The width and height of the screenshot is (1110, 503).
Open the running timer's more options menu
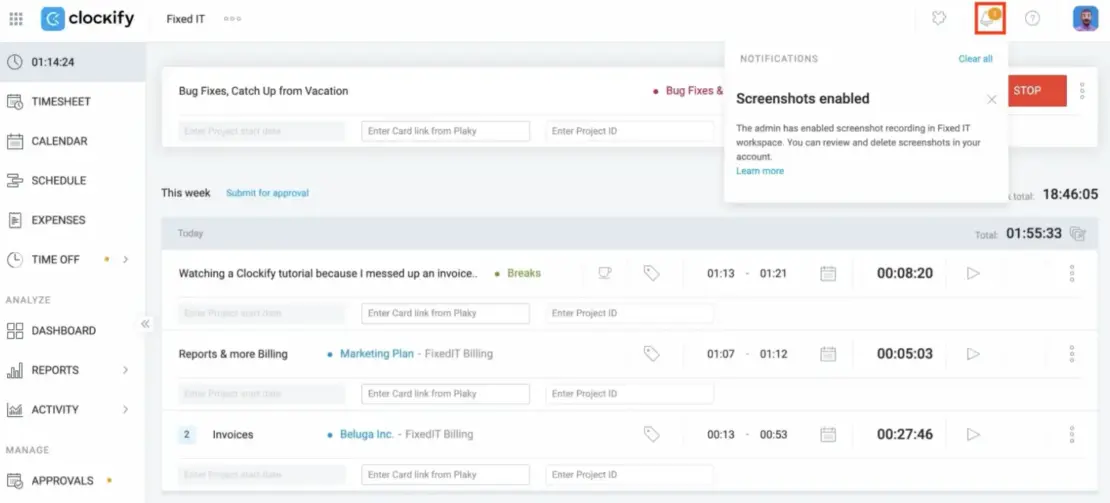click(x=1082, y=91)
